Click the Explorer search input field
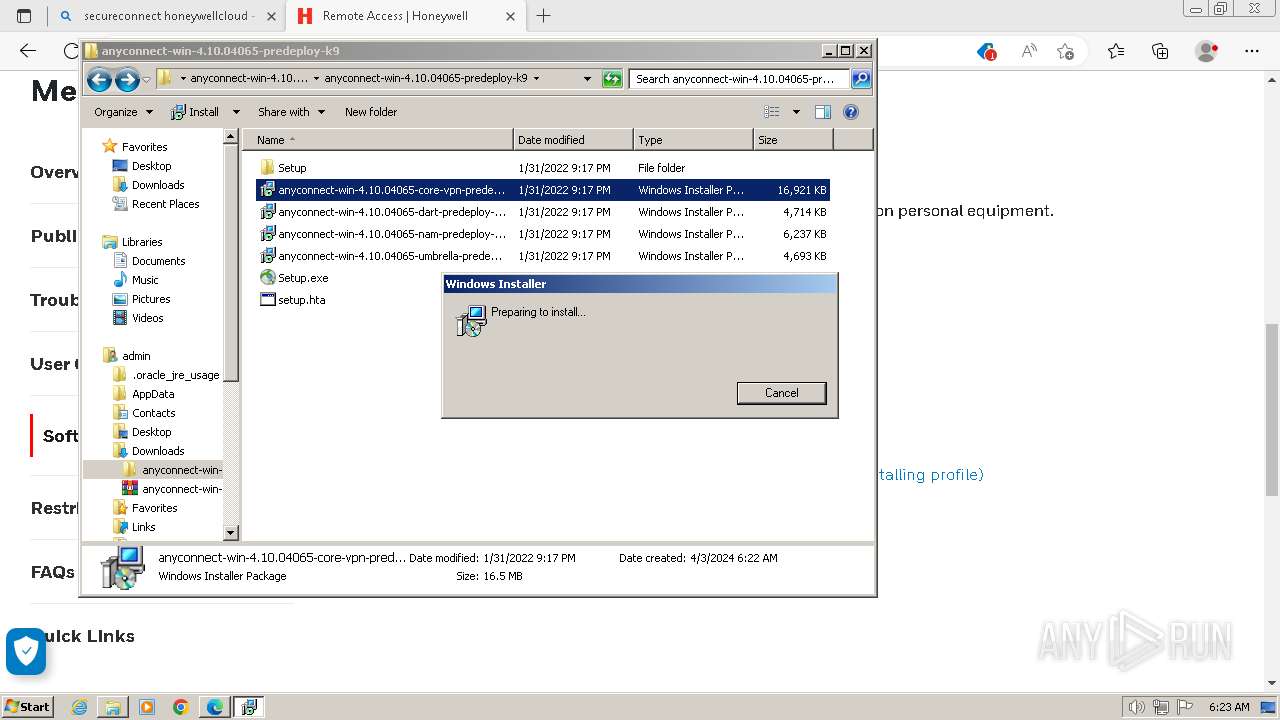The width and height of the screenshot is (1280, 720). click(x=739, y=79)
